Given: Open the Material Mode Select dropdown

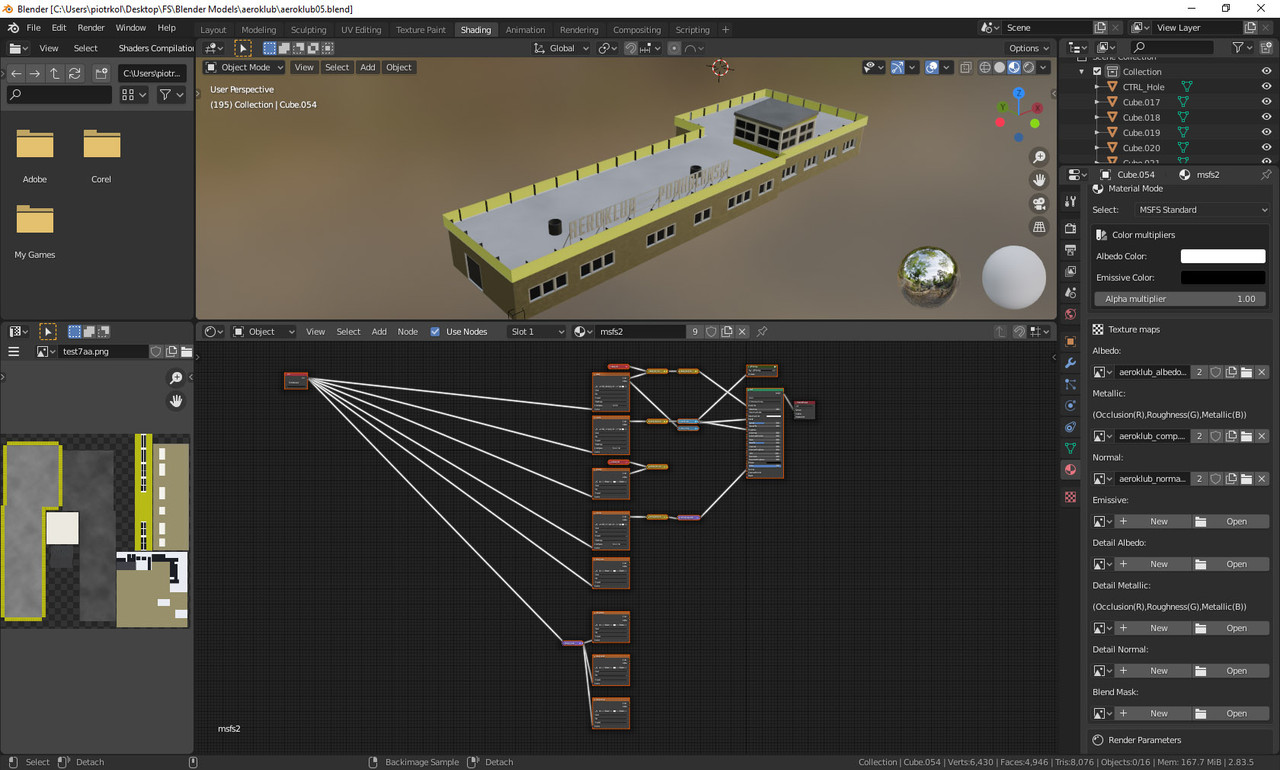Looking at the screenshot, I should coord(1204,210).
